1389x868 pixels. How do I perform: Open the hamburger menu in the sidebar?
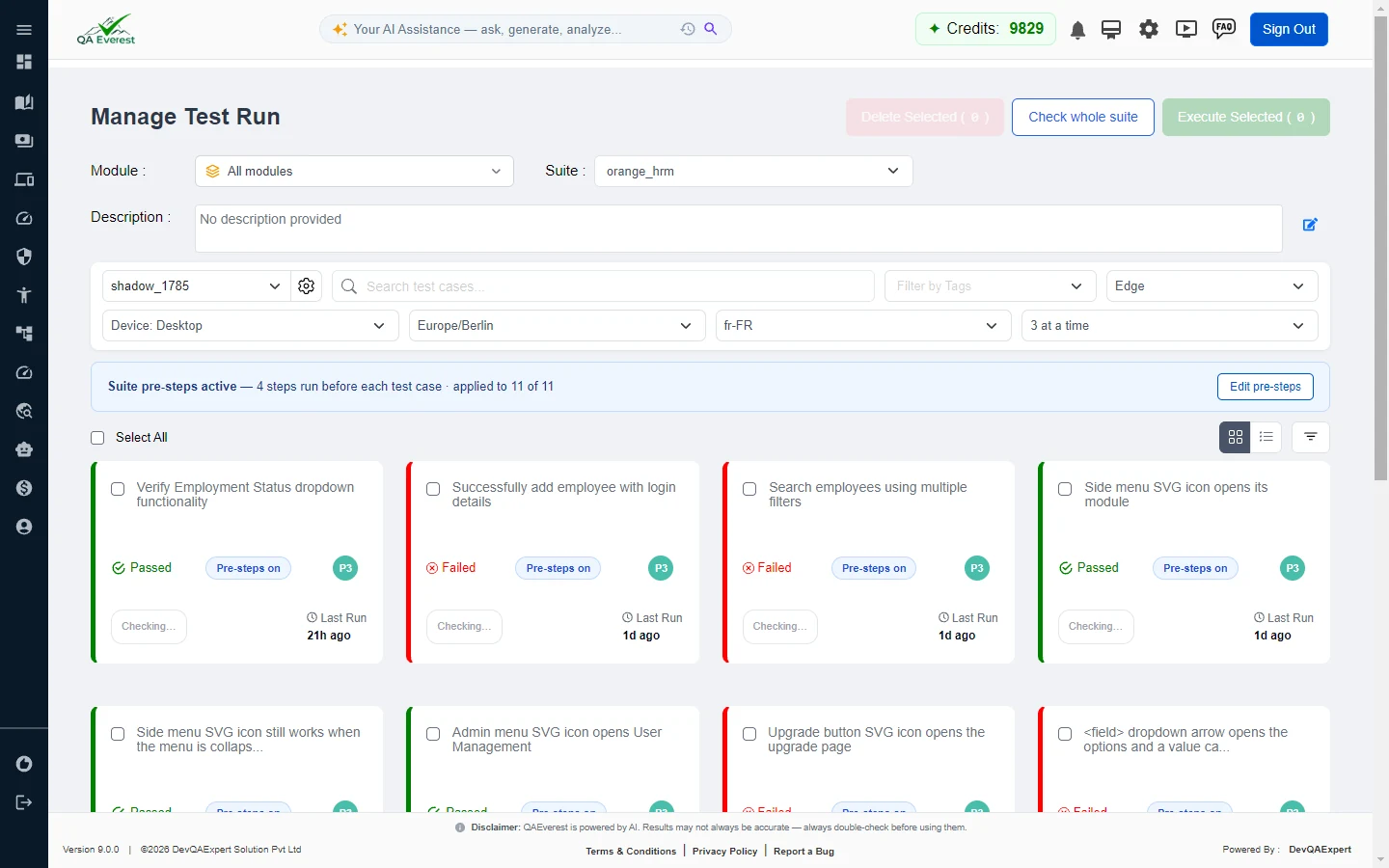point(24,30)
